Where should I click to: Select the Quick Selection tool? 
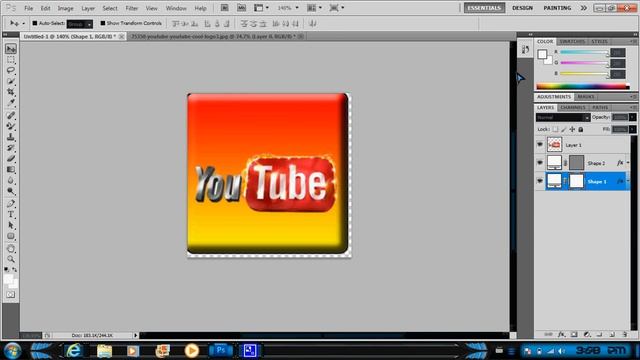tap(11, 81)
